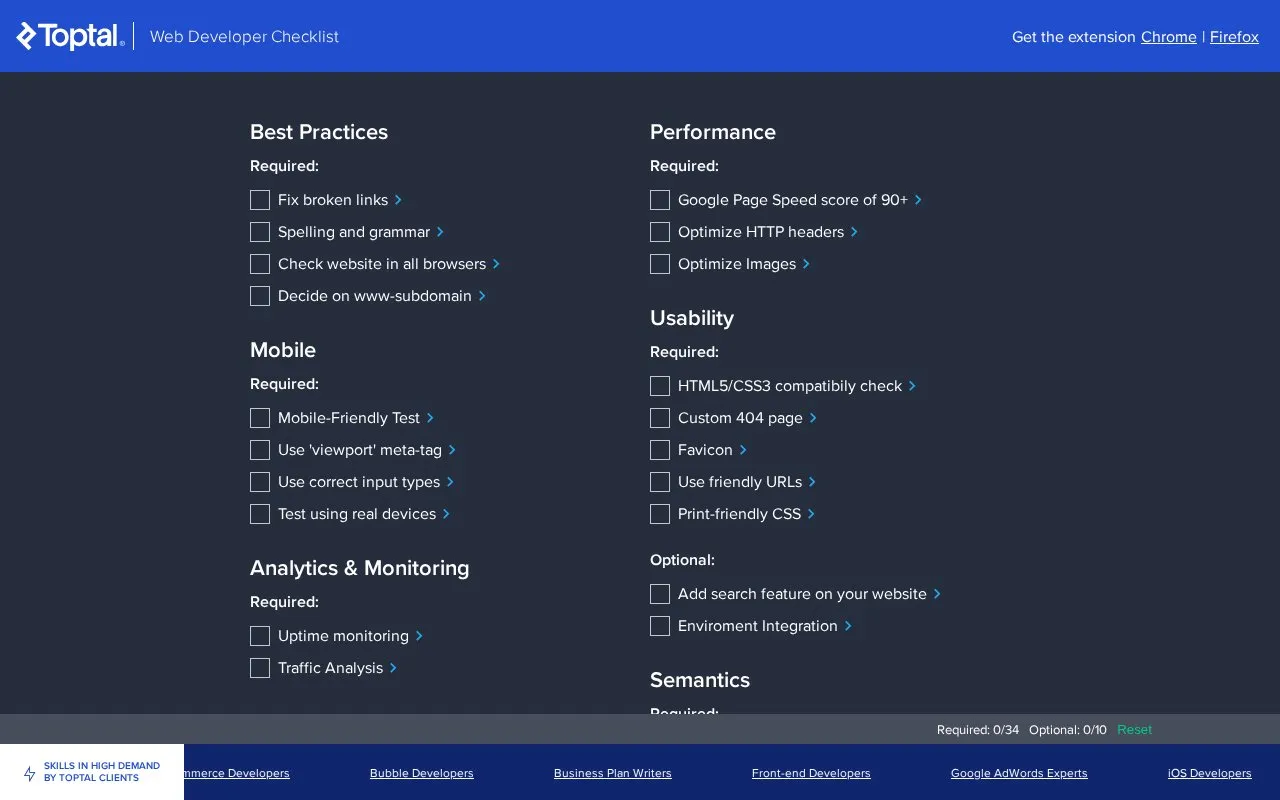Expand Enviroment Integration arrow
Viewport: 1280px width, 800px height.
[x=848, y=626]
